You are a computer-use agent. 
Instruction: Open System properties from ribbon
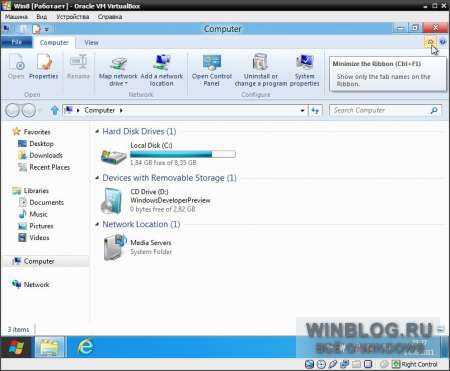(x=304, y=70)
